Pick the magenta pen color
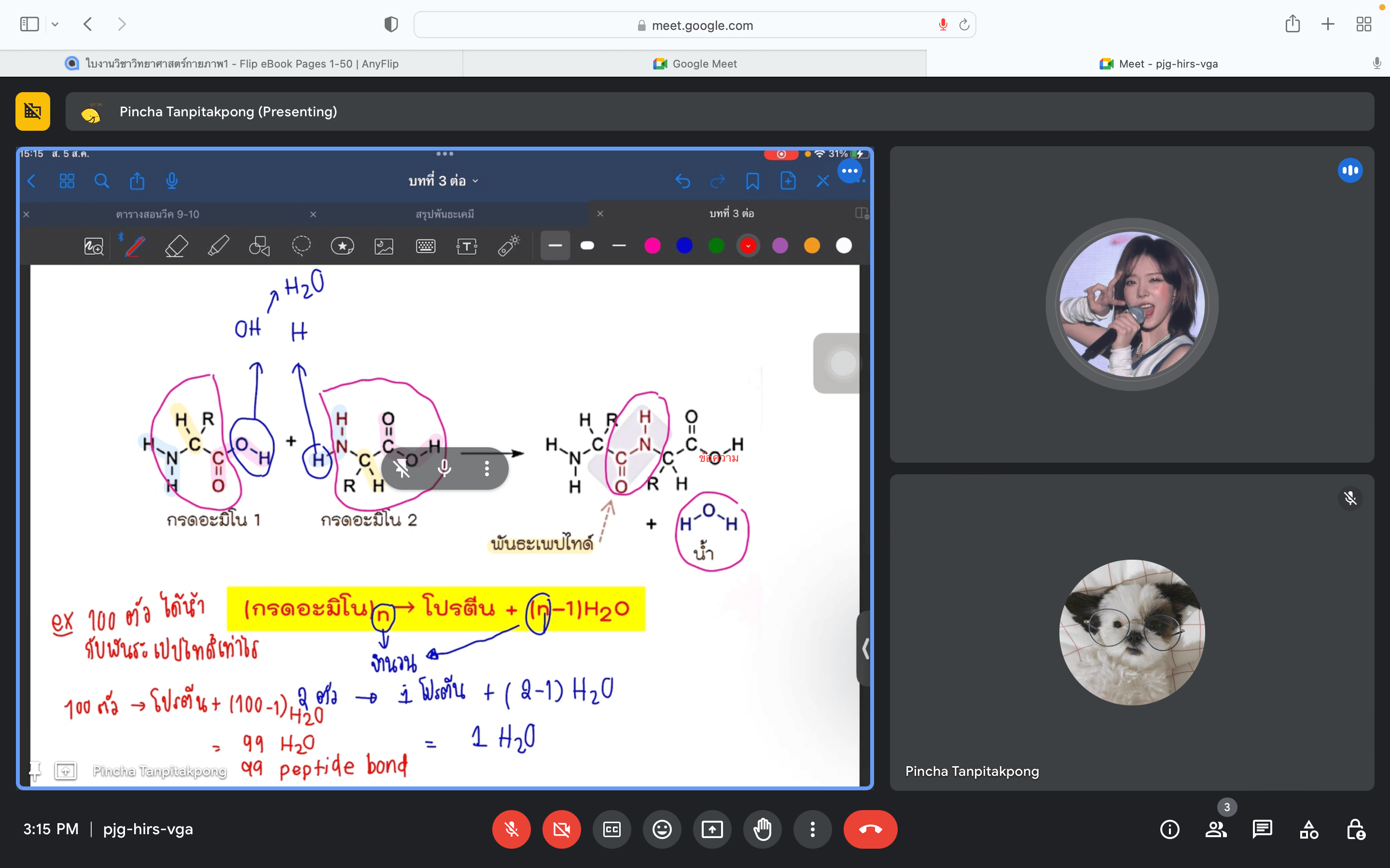Image resolution: width=1390 pixels, height=868 pixels. coord(652,246)
